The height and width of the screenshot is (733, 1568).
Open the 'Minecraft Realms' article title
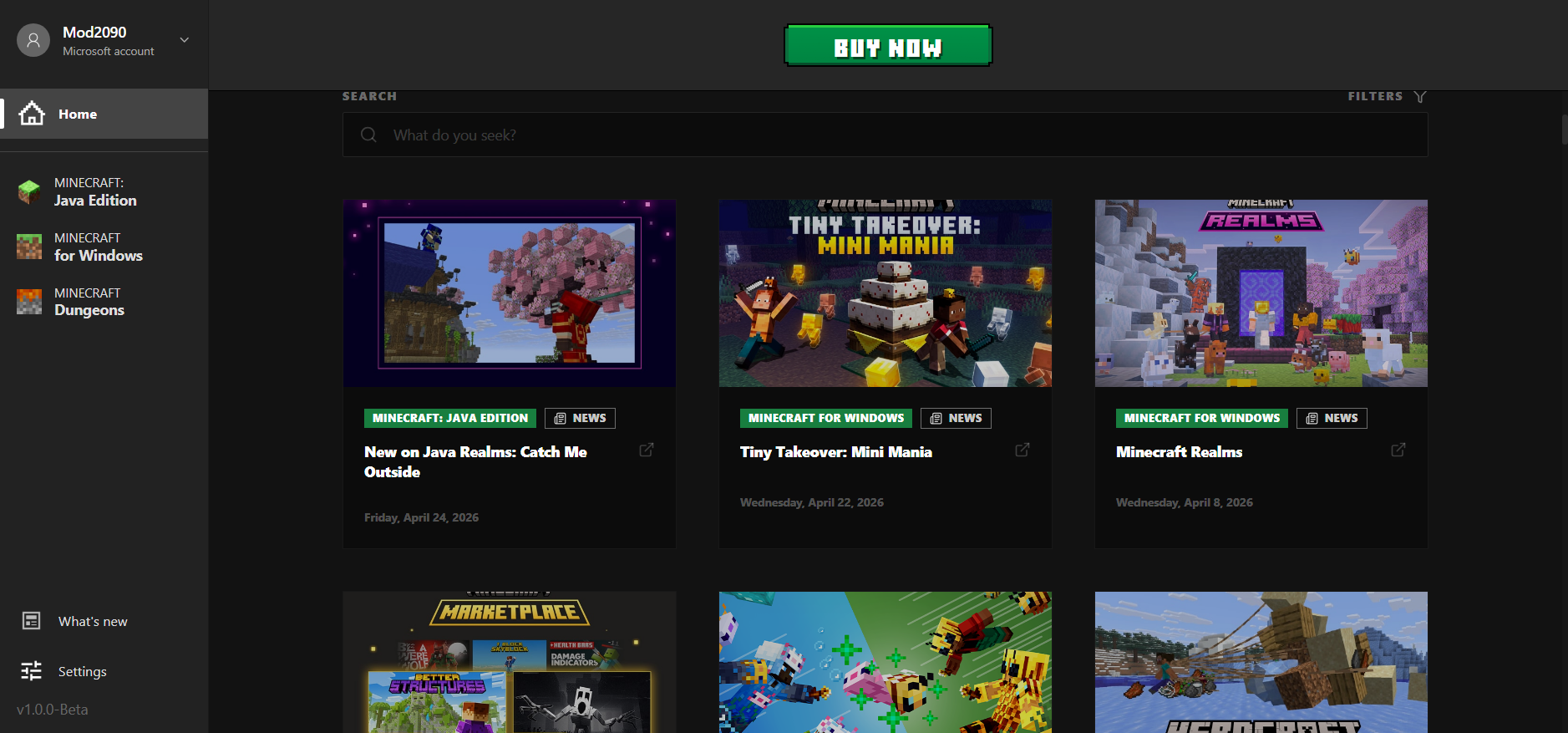point(1180,452)
